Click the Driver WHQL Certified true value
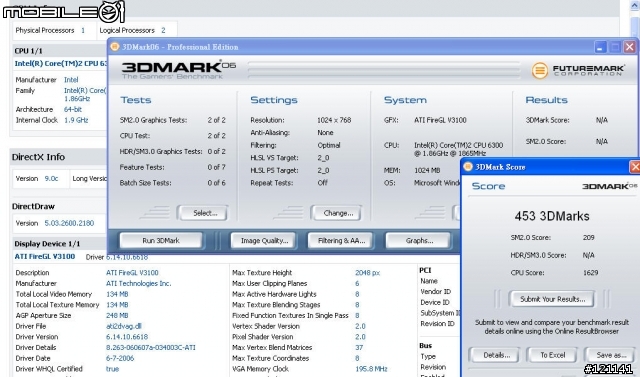Screen dimensions: 640x377 click(112, 369)
